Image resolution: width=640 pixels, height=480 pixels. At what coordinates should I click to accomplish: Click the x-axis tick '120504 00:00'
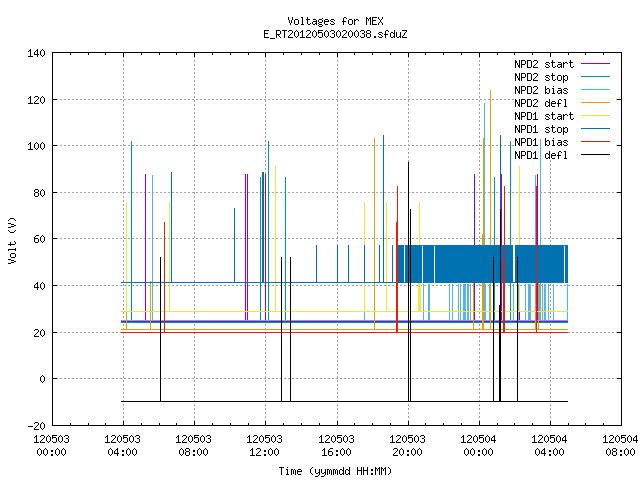click(x=478, y=446)
